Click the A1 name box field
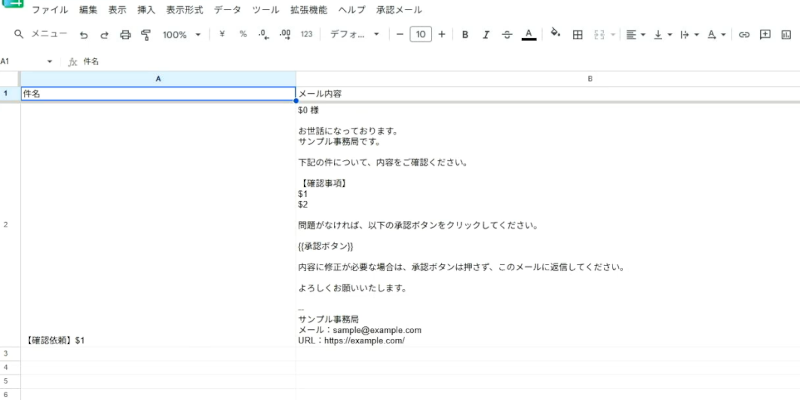This screenshot has height=400, width=800. click(x=27, y=61)
